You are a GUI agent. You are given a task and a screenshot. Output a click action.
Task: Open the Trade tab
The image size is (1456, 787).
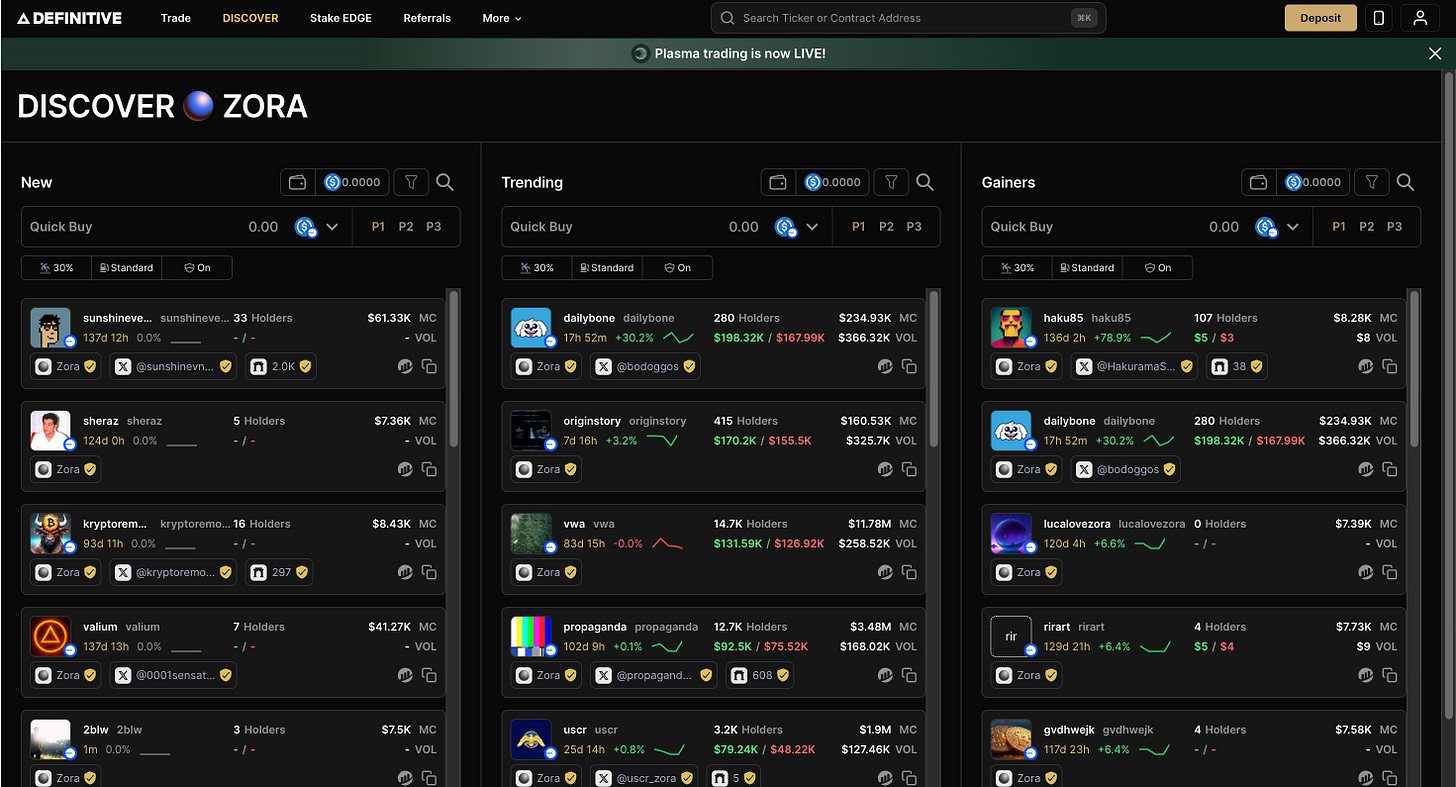[x=176, y=18]
